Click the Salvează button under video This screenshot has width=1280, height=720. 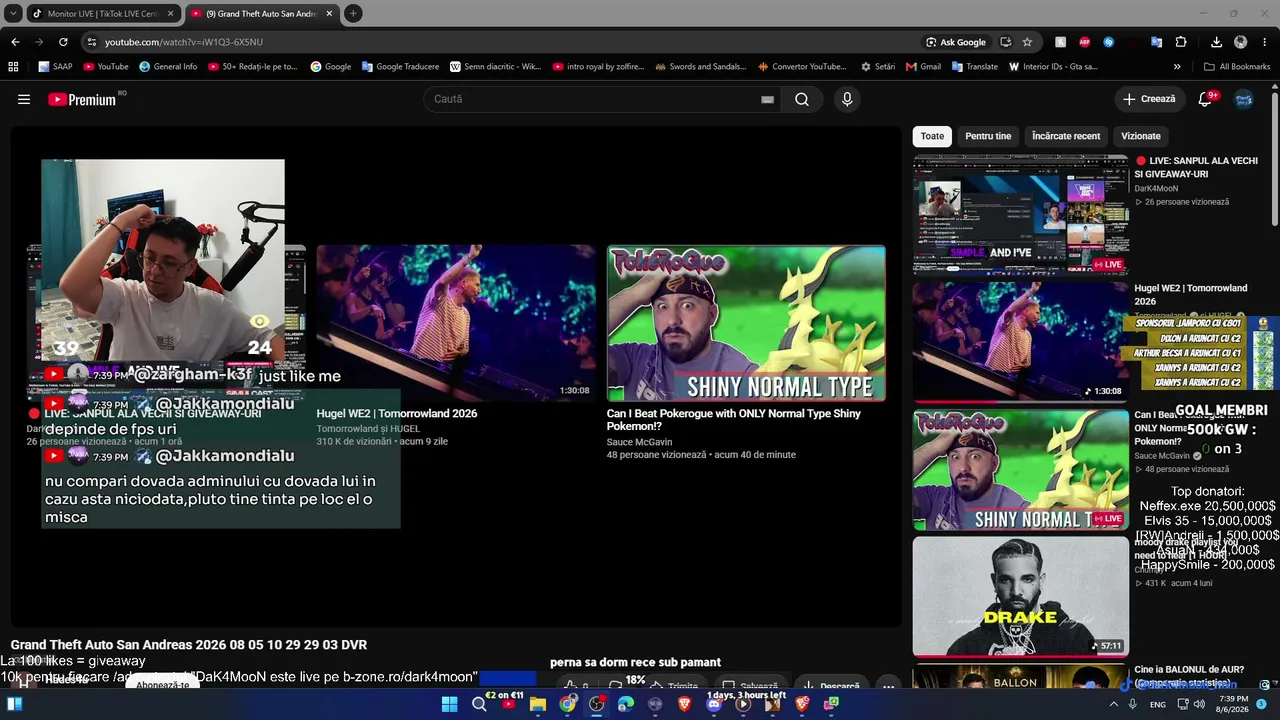750,686
